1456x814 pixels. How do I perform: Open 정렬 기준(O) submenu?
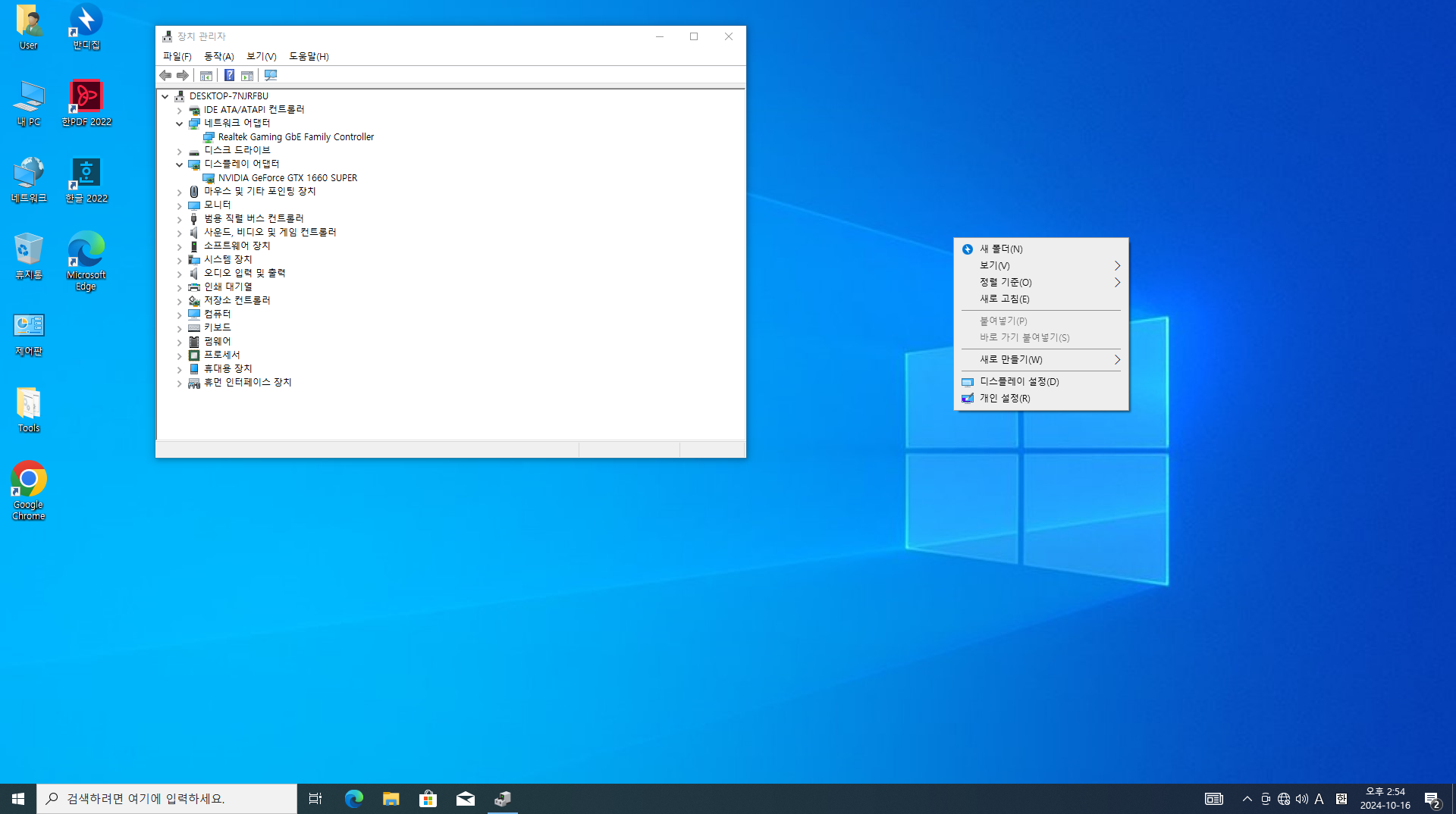pyautogui.click(x=1041, y=282)
